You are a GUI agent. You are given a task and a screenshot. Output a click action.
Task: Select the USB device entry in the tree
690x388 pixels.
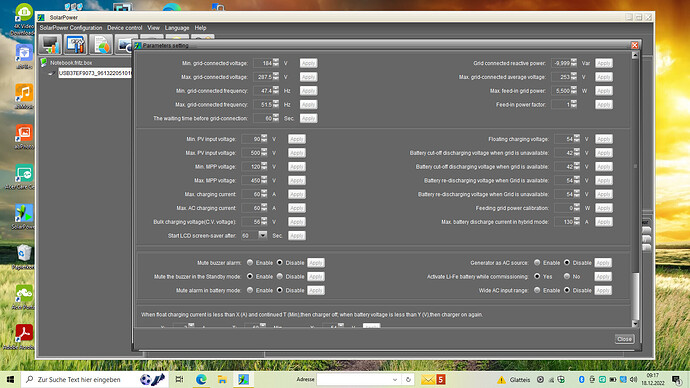click(95, 73)
